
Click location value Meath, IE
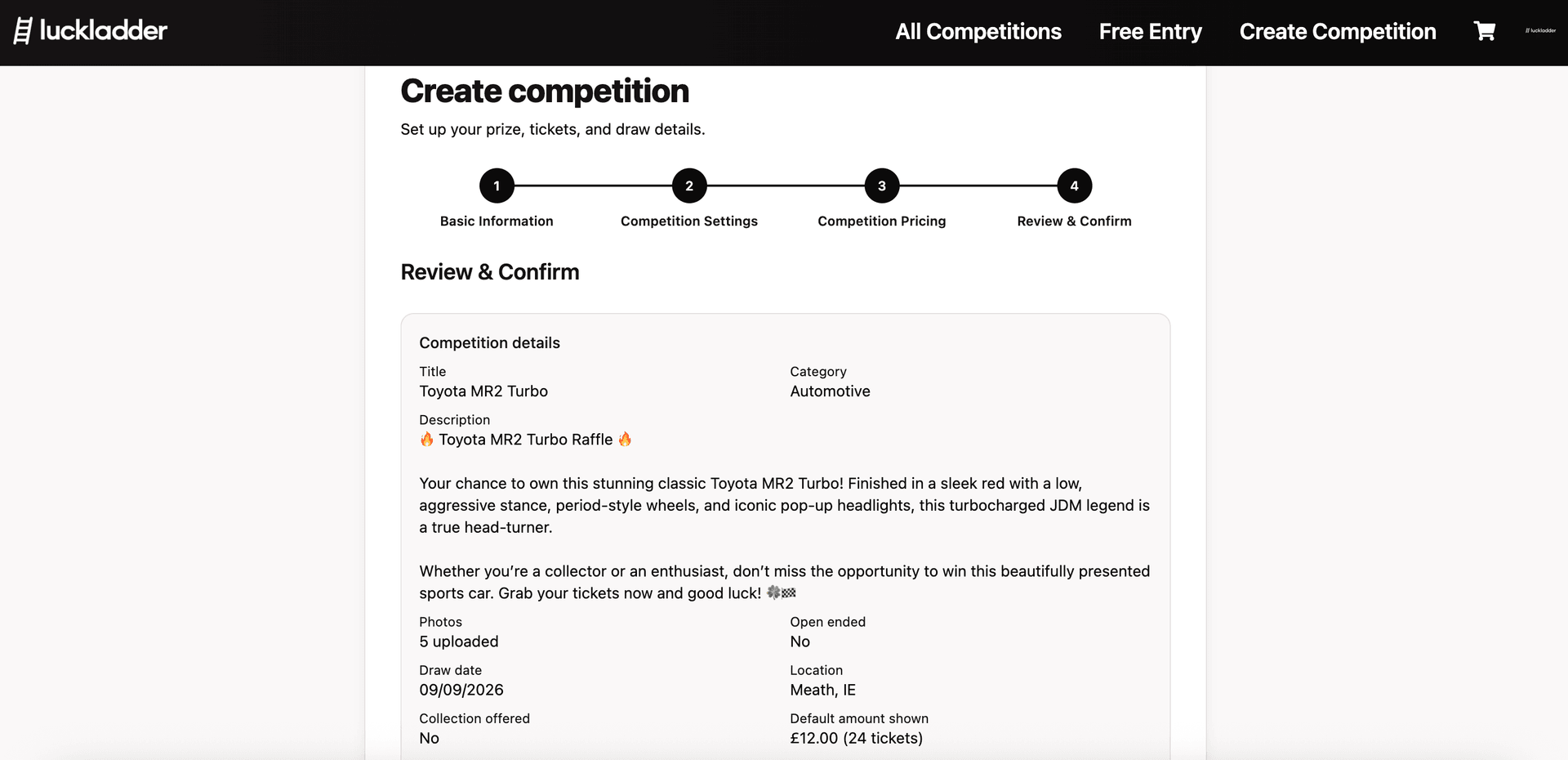coord(822,690)
